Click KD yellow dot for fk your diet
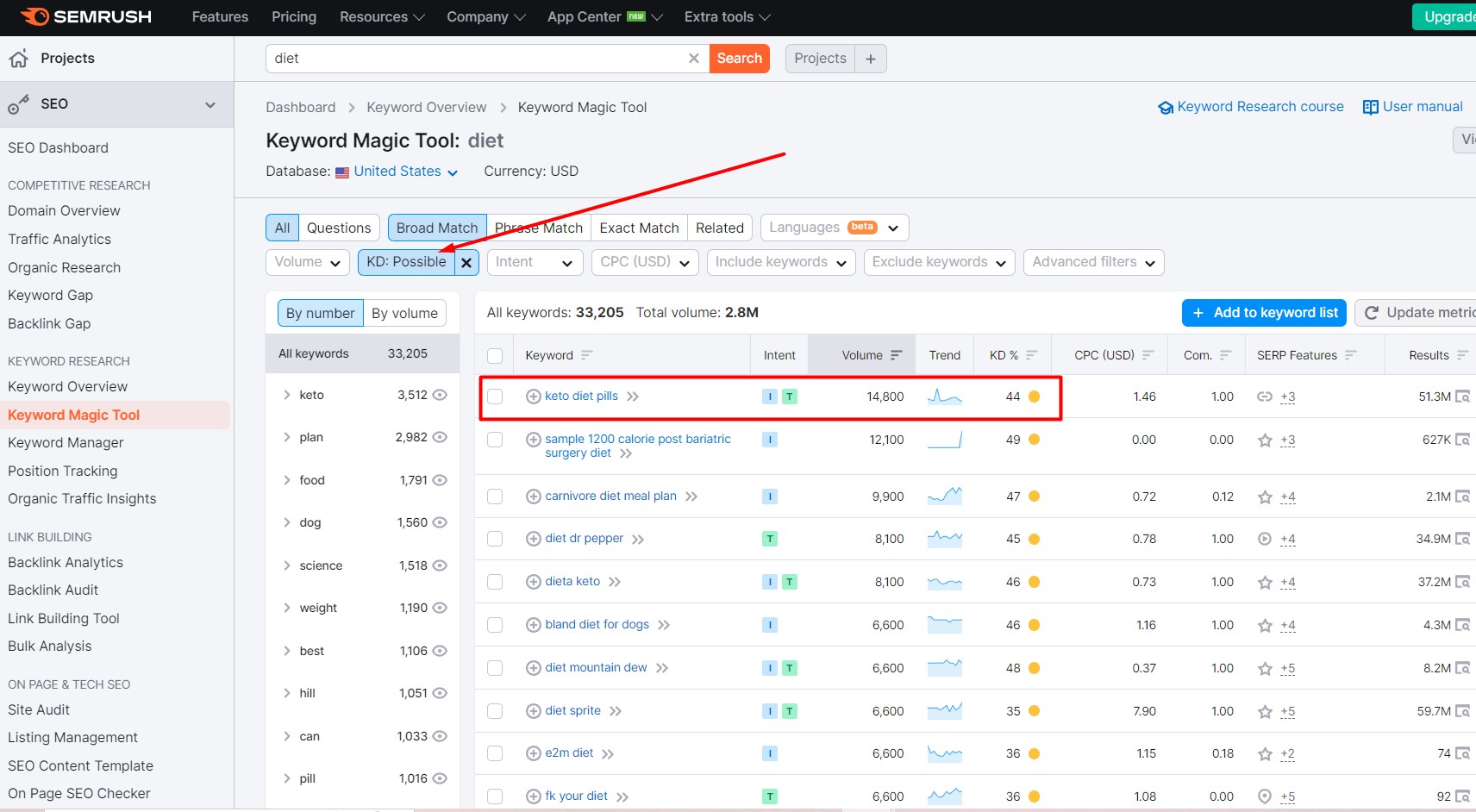 1035,796
